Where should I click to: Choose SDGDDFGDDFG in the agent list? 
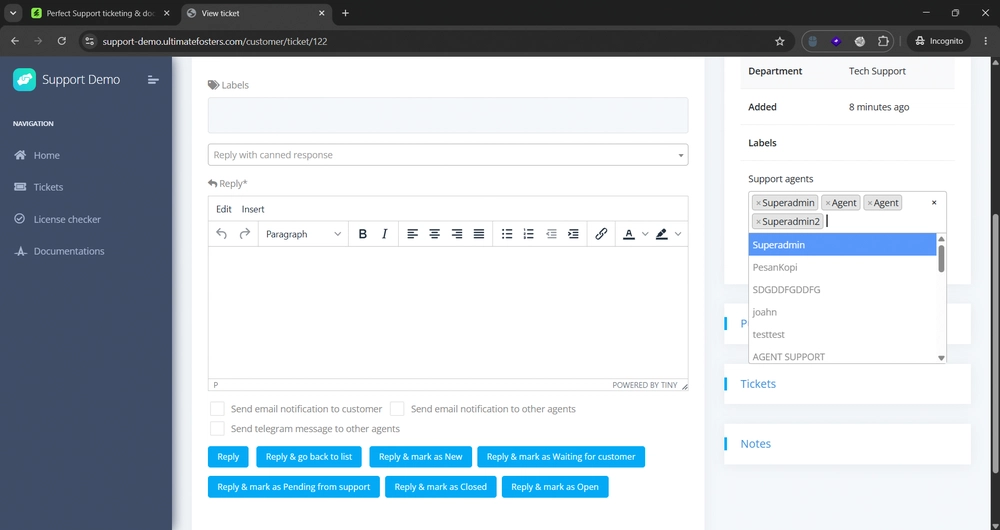842,290
